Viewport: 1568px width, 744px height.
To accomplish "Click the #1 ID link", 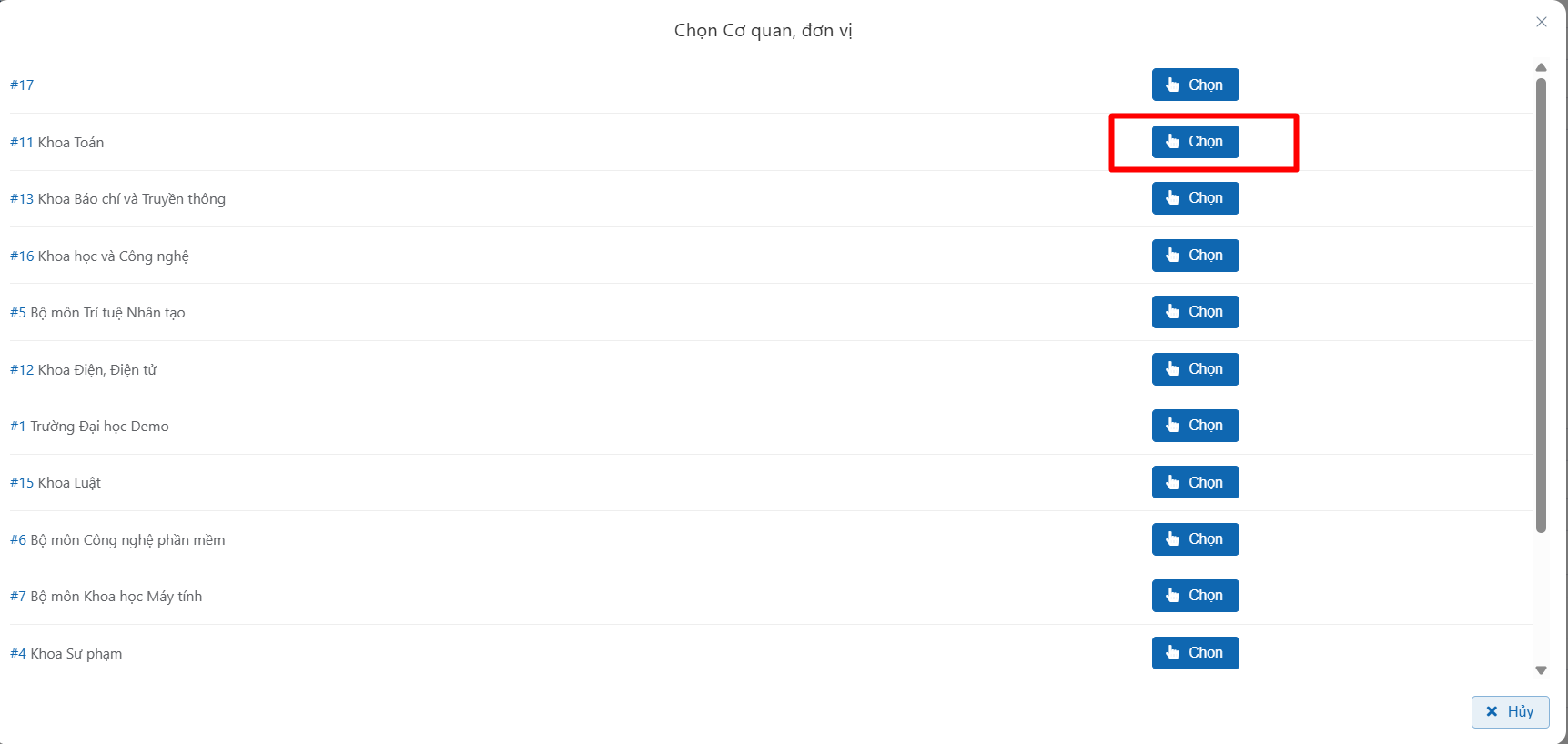I will [18, 427].
